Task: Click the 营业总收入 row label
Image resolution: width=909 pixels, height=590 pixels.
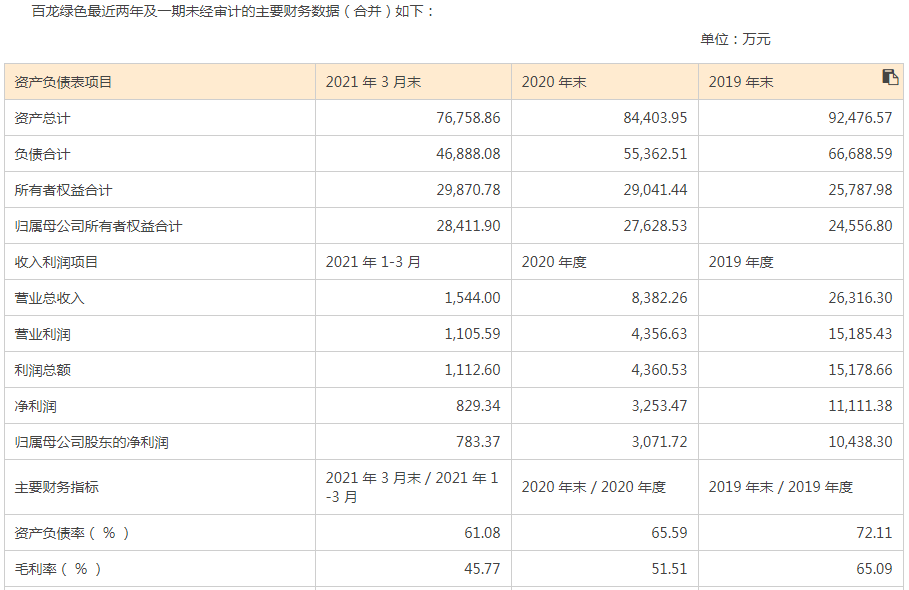Action: click(x=49, y=298)
